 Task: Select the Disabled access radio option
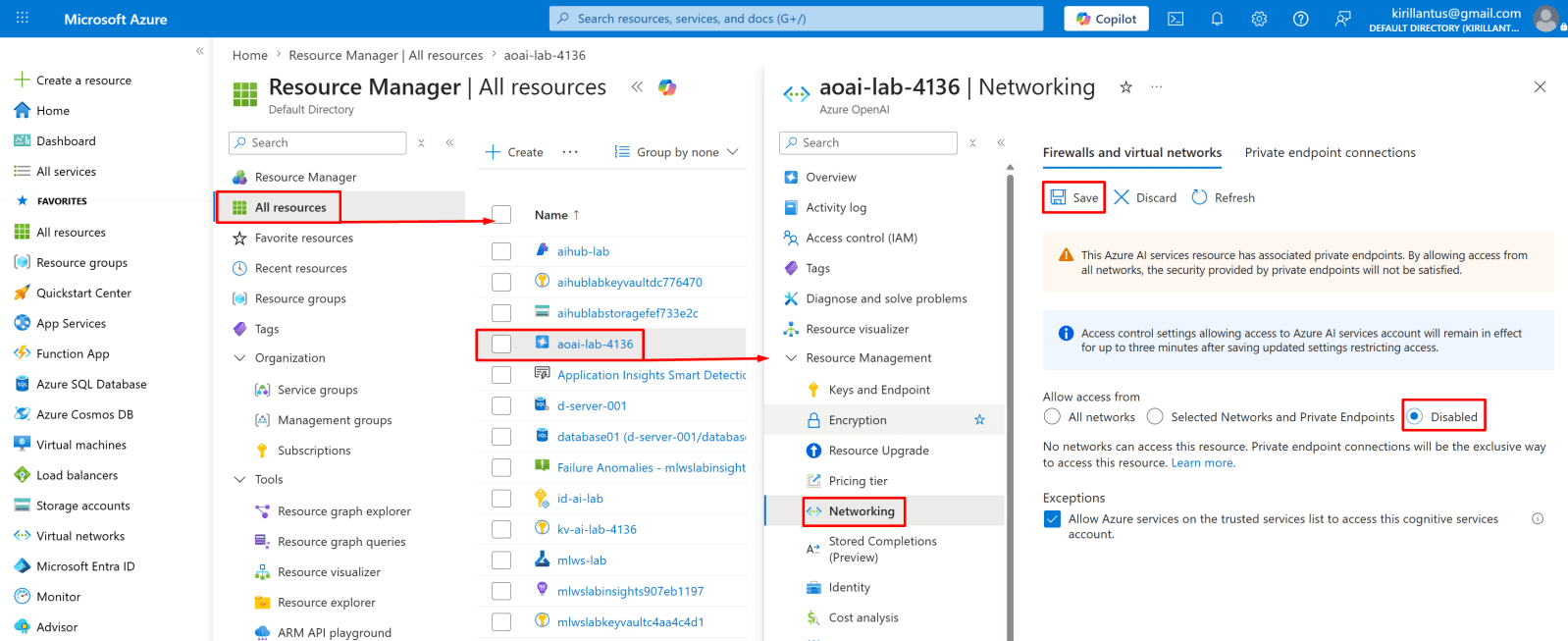point(1414,417)
